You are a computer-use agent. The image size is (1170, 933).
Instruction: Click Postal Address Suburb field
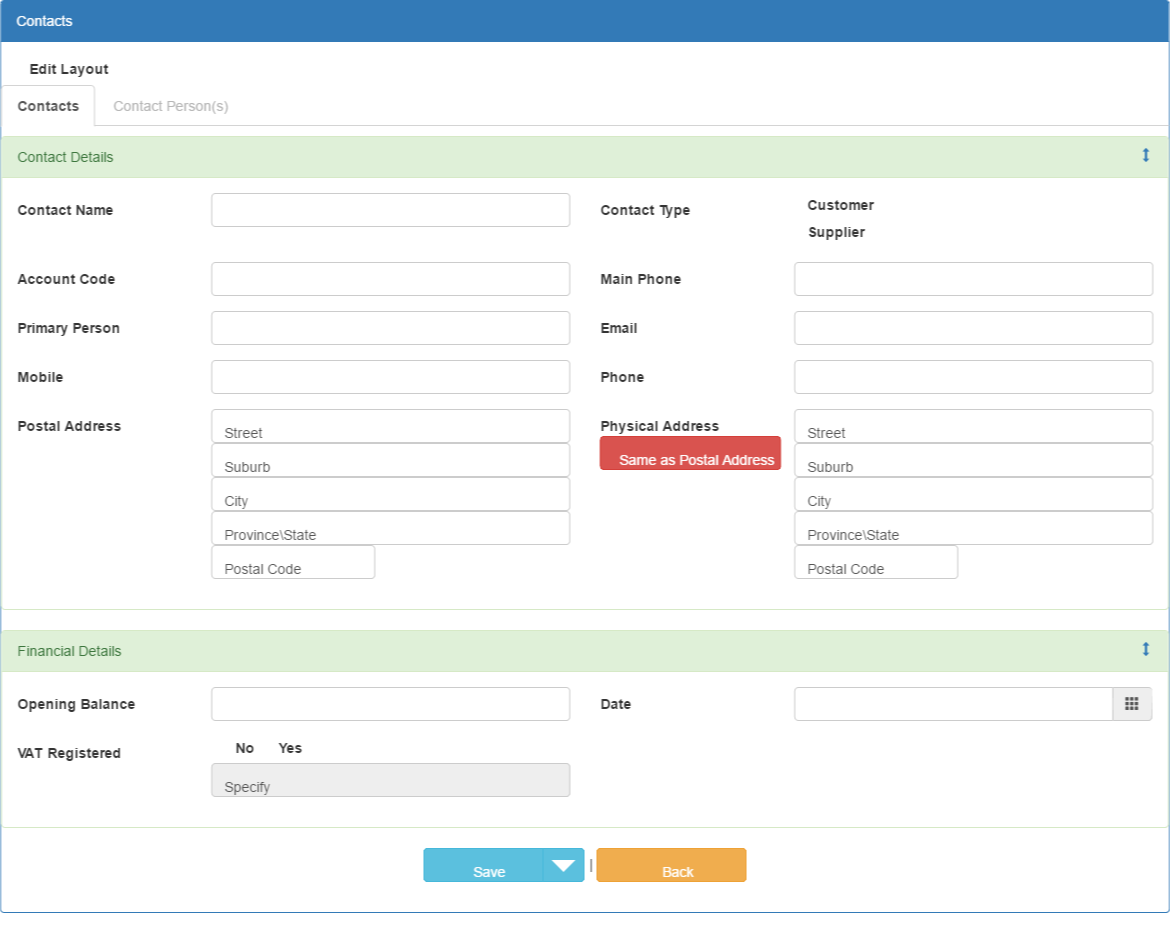pos(390,461)
